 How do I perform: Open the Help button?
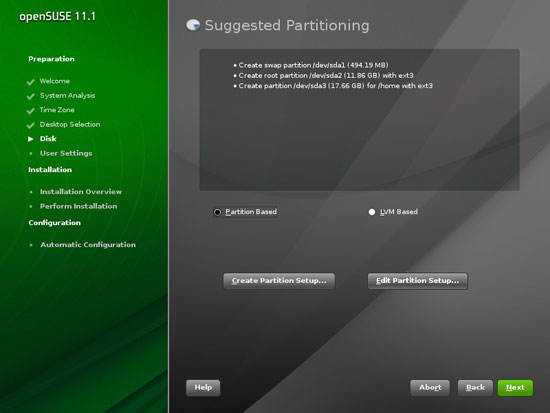[x=203, y=388]
